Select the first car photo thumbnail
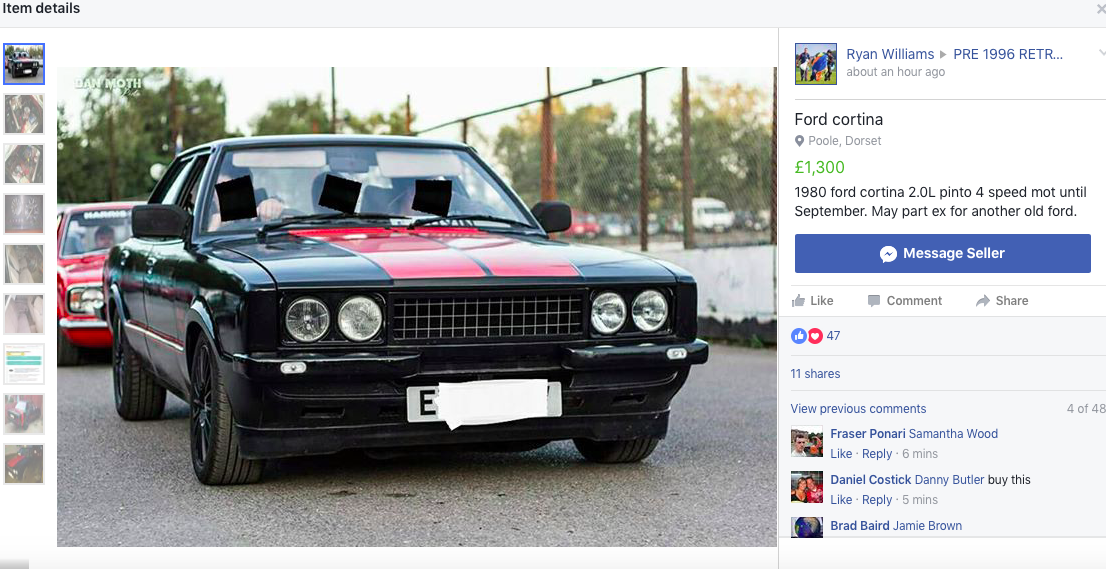 pyautogui.click(x=24, y=63)
